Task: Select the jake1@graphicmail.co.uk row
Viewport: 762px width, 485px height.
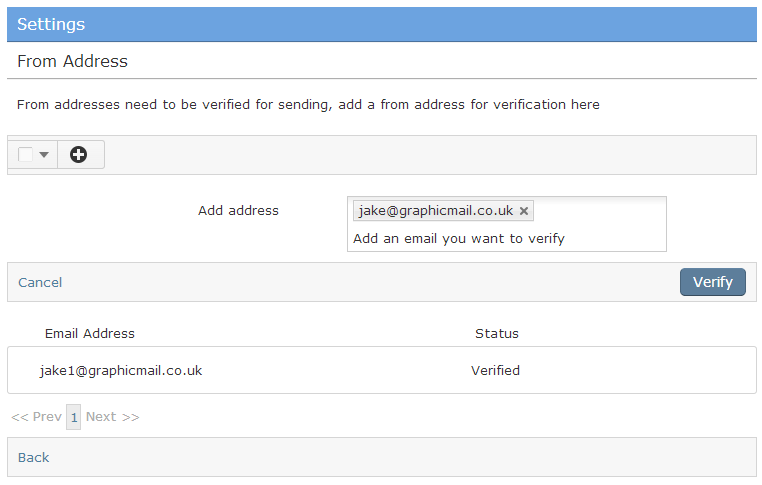Action: [x=381, y=370]
